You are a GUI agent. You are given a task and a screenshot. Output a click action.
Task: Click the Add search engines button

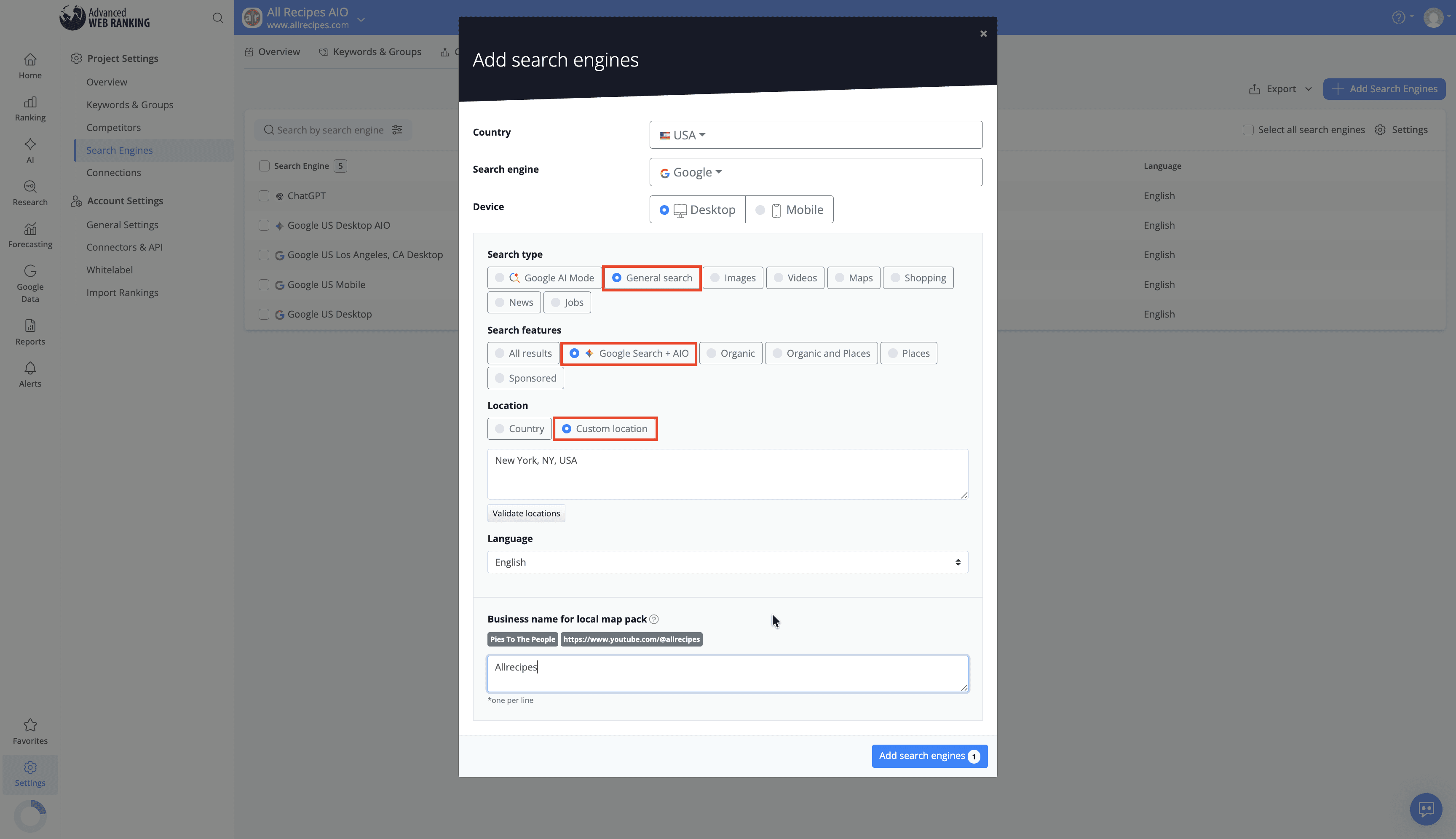[x=928, y=756]
